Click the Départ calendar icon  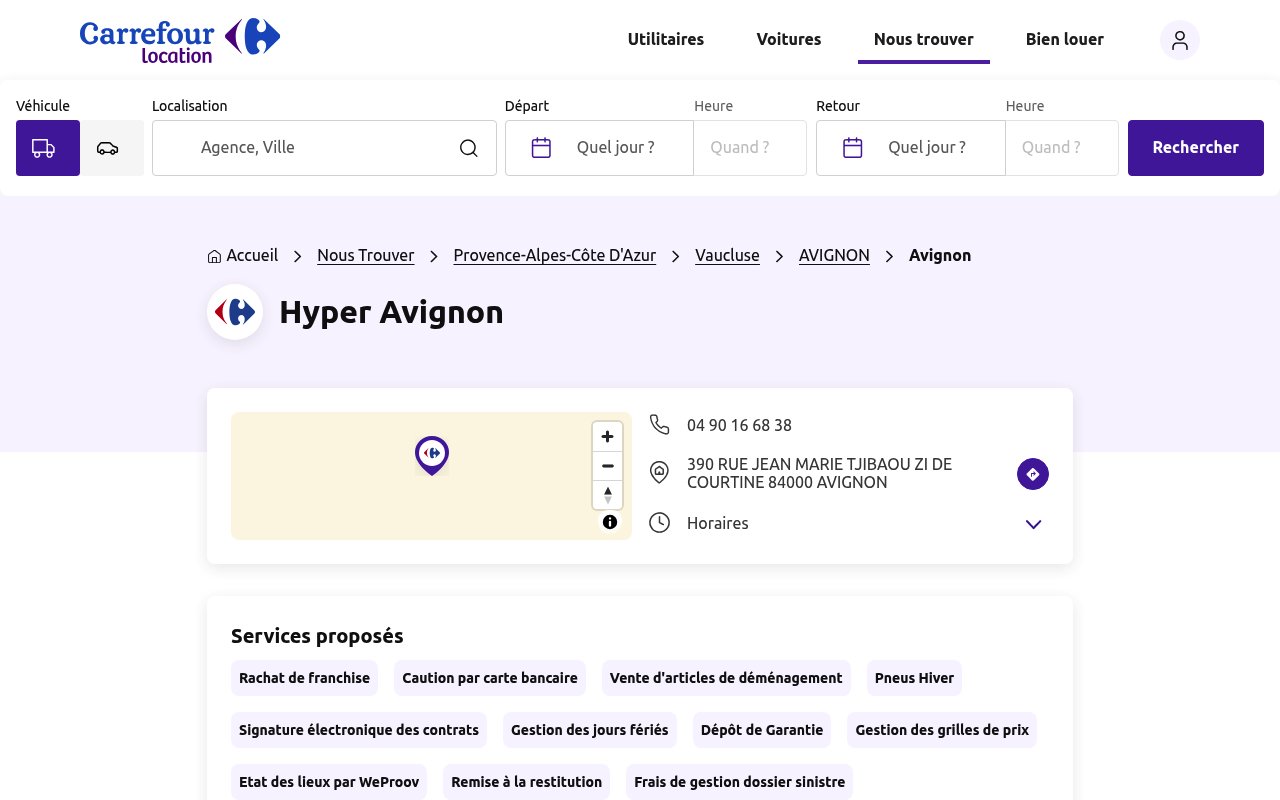pyautogui.click(x=541, y=148)
